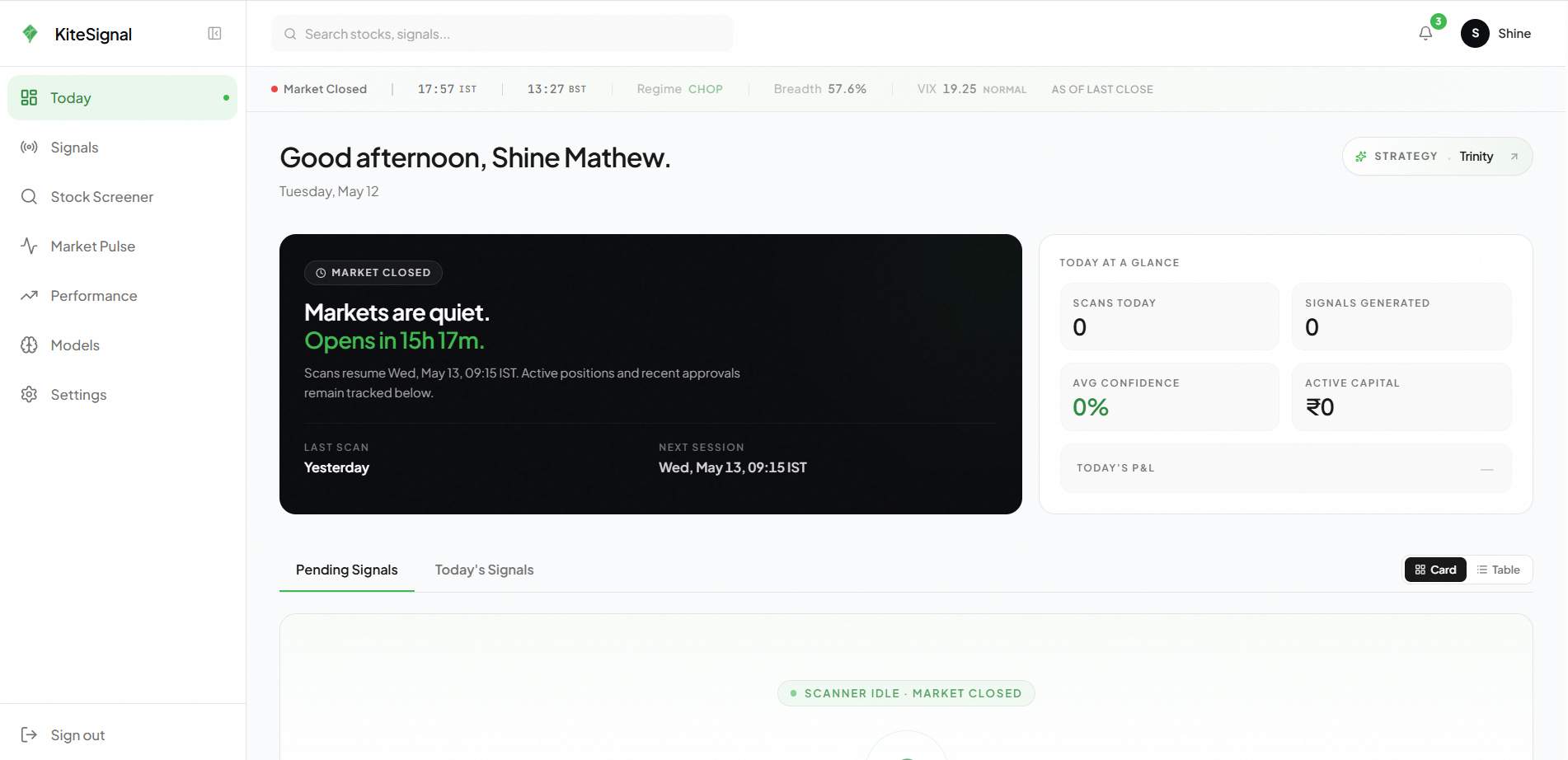The width and height of the screenshot is (1568, 760).
Task: Open strategy via the external arrow icon
Action: point(1514,157)
